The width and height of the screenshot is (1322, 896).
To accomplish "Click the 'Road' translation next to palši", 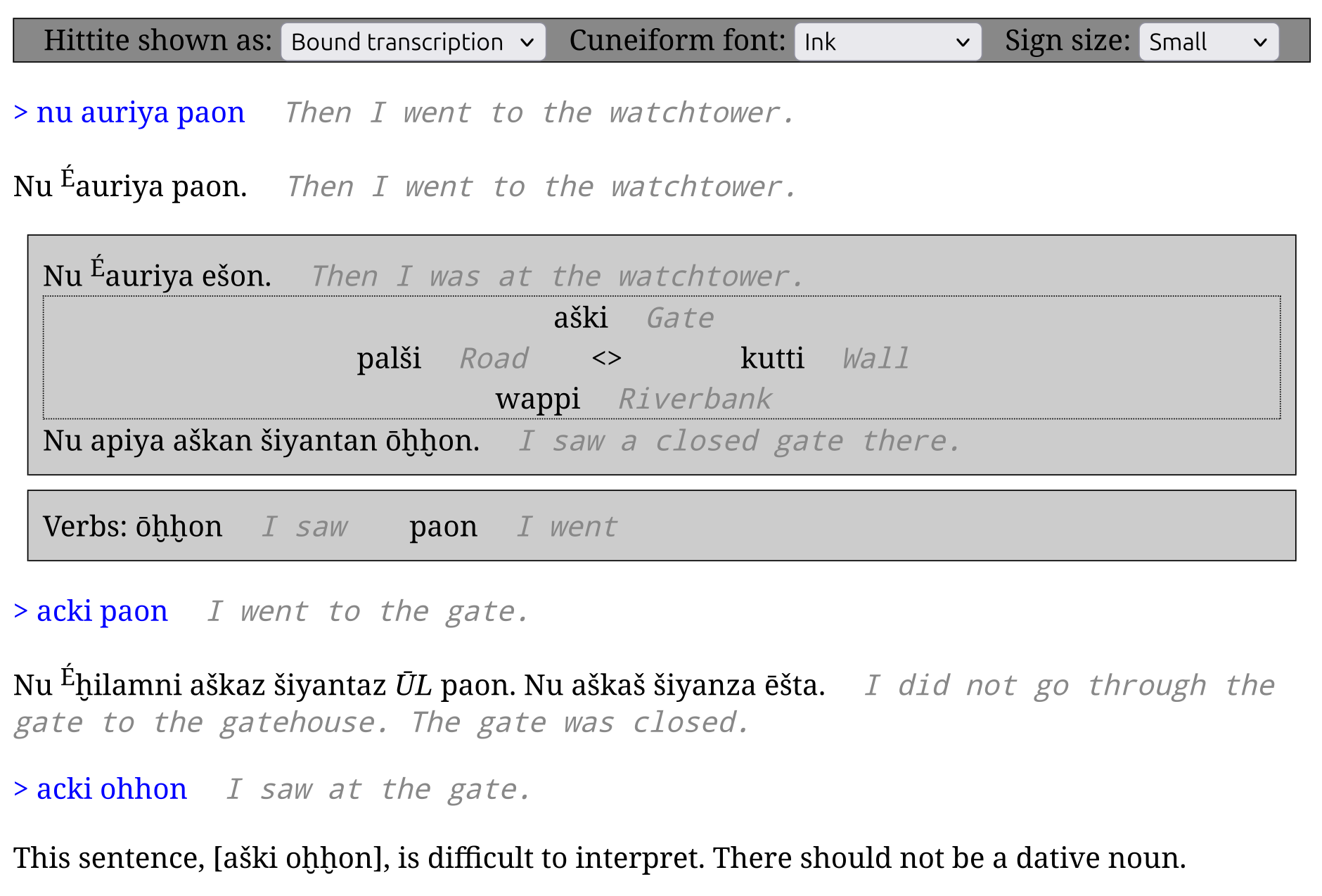I will (494, 359).
